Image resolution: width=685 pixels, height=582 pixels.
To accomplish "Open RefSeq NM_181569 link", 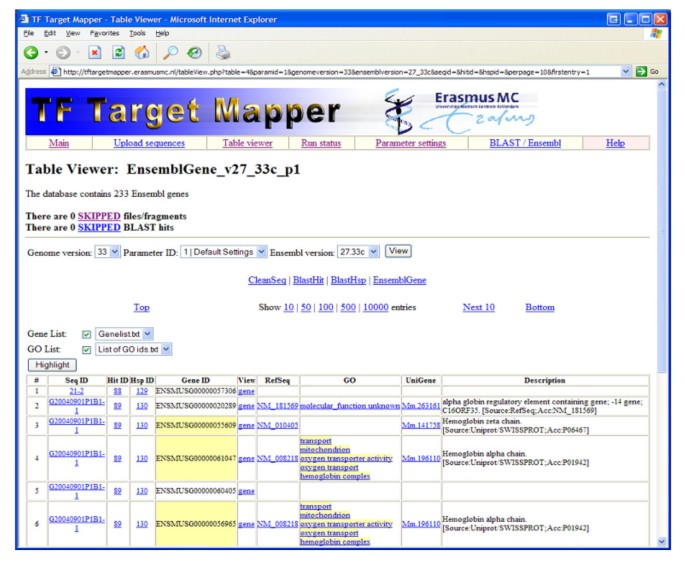I will tap(277, 406).
